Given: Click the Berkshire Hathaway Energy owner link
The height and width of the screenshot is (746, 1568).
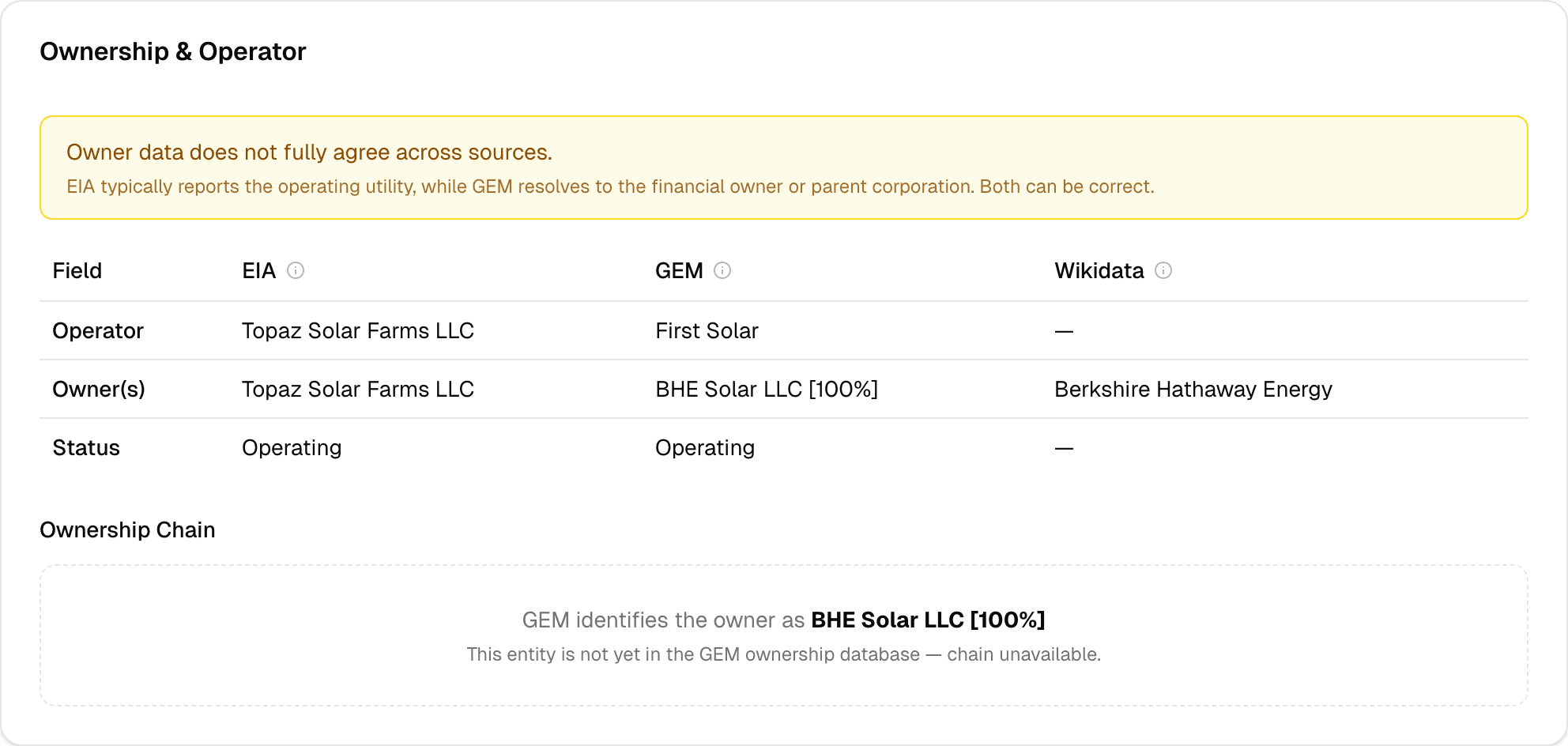Looking at the screenshot, I should 1193,389.
